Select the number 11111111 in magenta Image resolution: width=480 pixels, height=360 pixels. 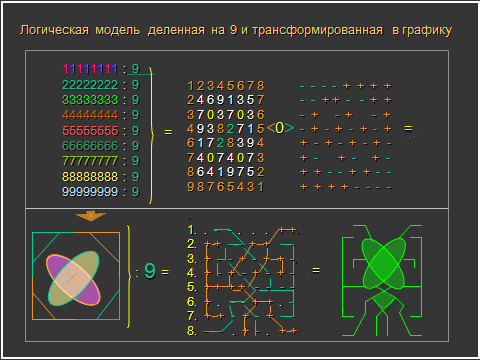pyautogui.click(x=90, y=69)
